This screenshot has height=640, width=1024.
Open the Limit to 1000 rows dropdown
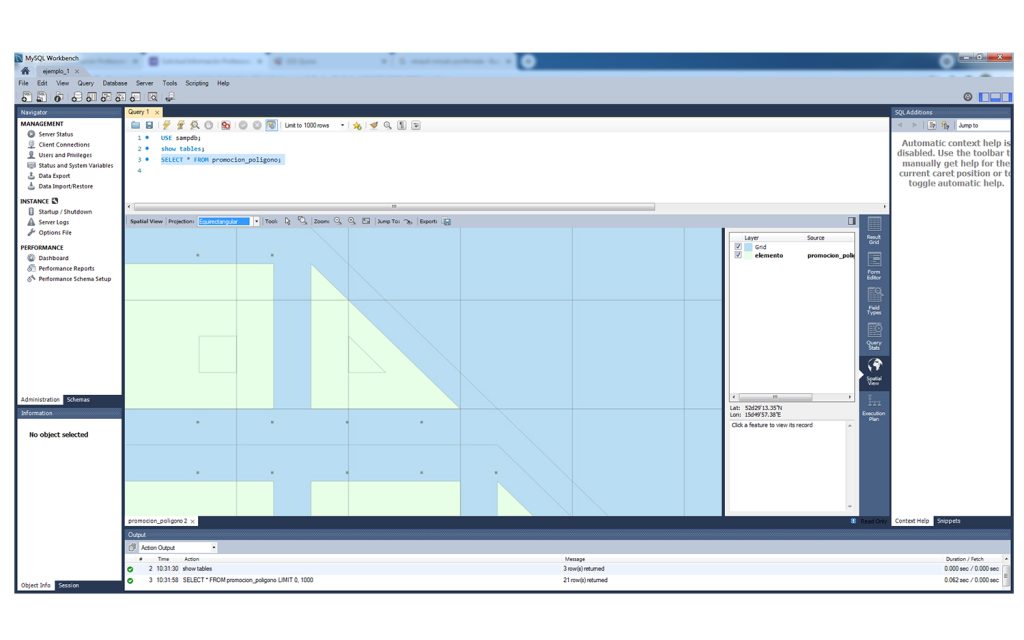point(342,126)
